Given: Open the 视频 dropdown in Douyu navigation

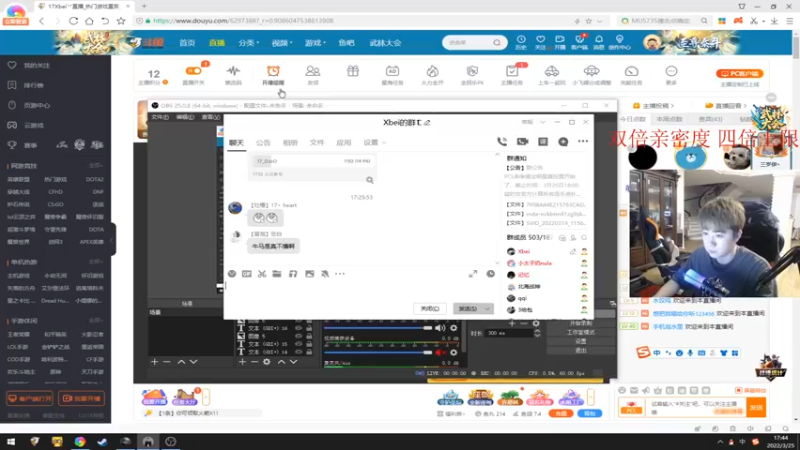Looking at the screenshot, I should point(282,43).
